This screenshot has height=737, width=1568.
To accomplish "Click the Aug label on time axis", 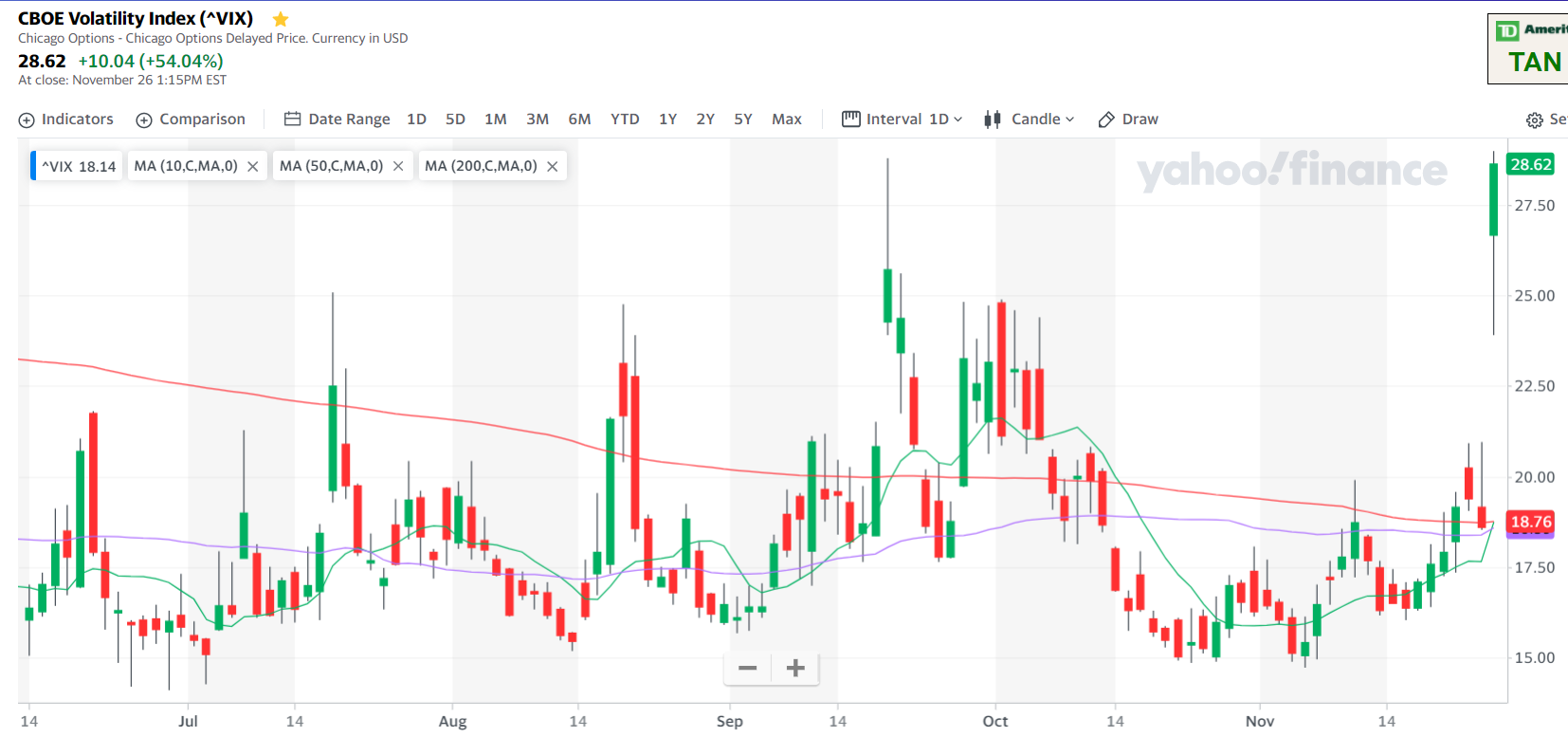I will (452, 722).
